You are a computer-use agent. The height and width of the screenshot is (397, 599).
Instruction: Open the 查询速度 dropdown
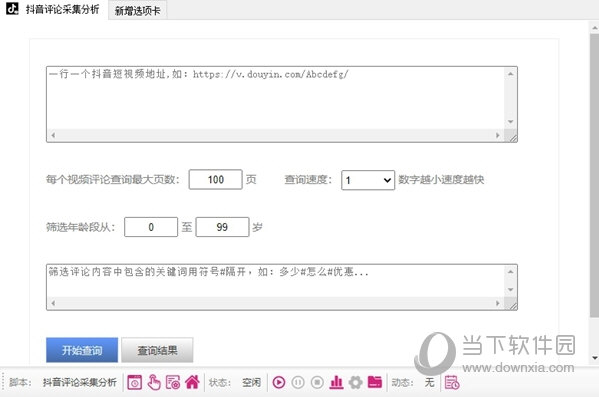click(x=368, y=180)
